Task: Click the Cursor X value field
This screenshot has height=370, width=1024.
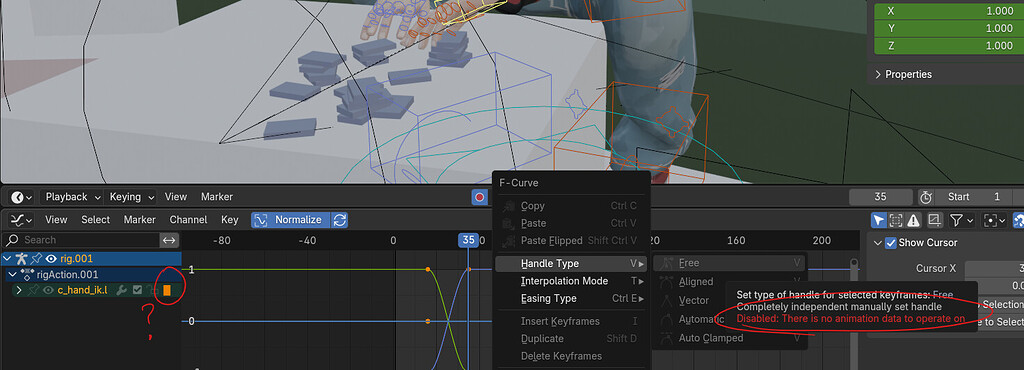Action: pyautogui.click(x=994, y=268)
